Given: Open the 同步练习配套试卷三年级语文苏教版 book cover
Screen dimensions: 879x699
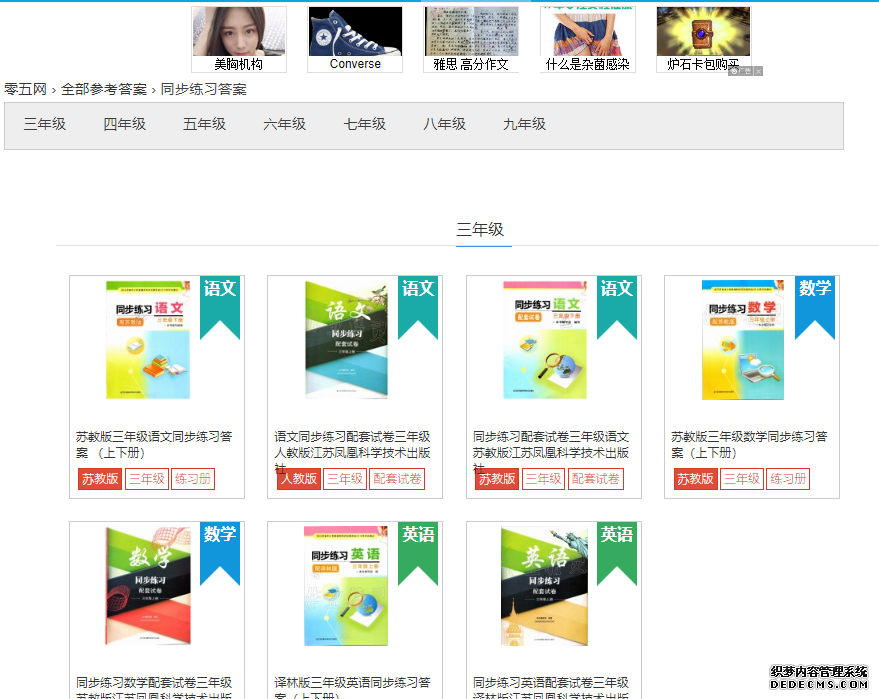Looking at the screenshot, I should pos(545,340).
